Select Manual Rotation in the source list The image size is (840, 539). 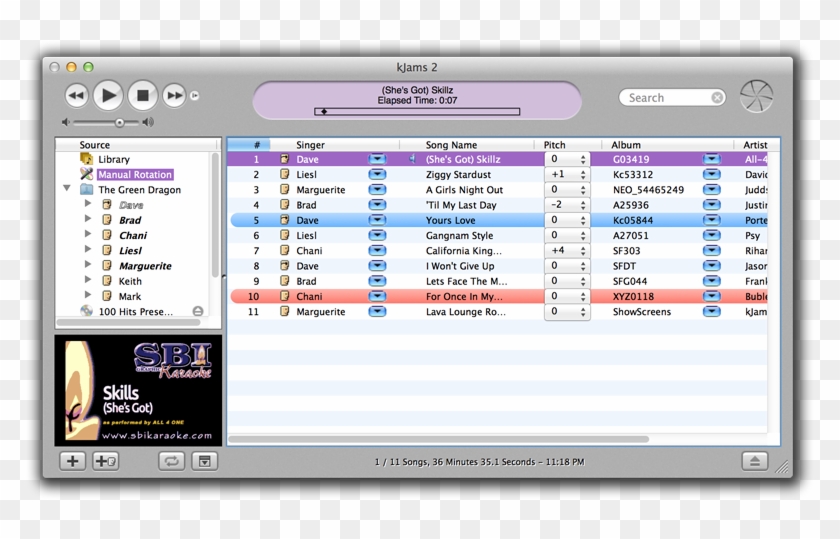click(x=134, y=175)
